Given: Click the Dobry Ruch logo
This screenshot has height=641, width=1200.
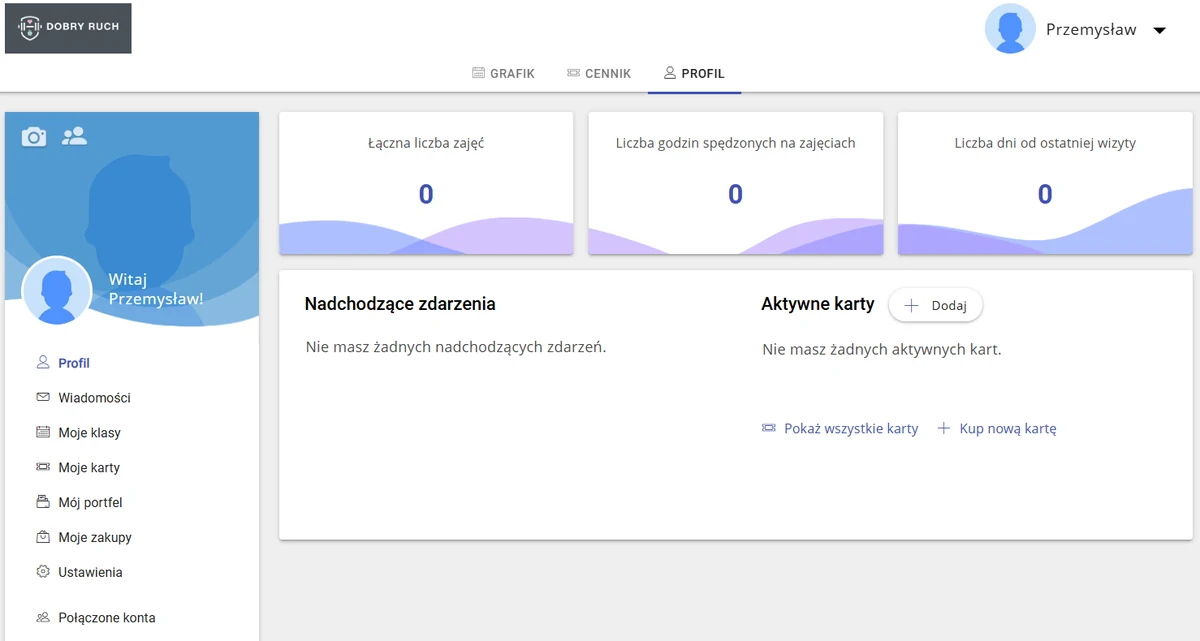Looking at the screenshot, I should point(68,28).
